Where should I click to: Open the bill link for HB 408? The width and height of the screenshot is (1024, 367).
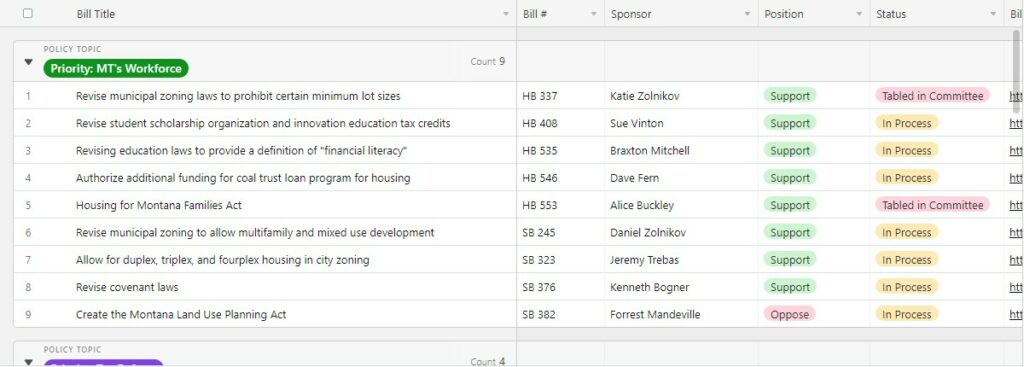[1016, 123]
